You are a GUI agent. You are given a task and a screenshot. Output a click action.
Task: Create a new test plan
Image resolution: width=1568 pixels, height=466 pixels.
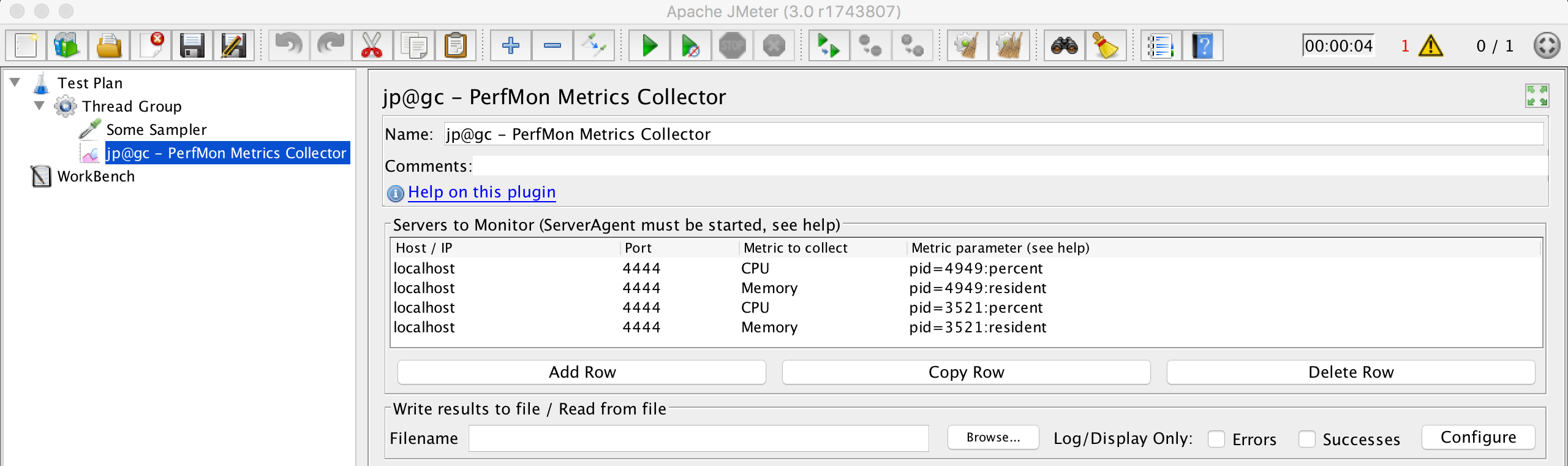coord(26,45)
